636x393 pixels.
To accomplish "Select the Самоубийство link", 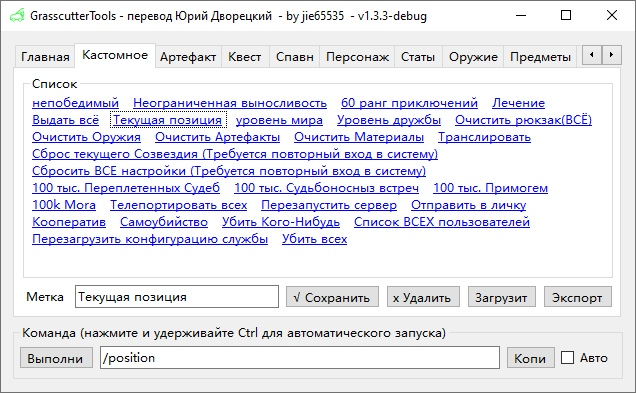I will (x=164, y=222).
